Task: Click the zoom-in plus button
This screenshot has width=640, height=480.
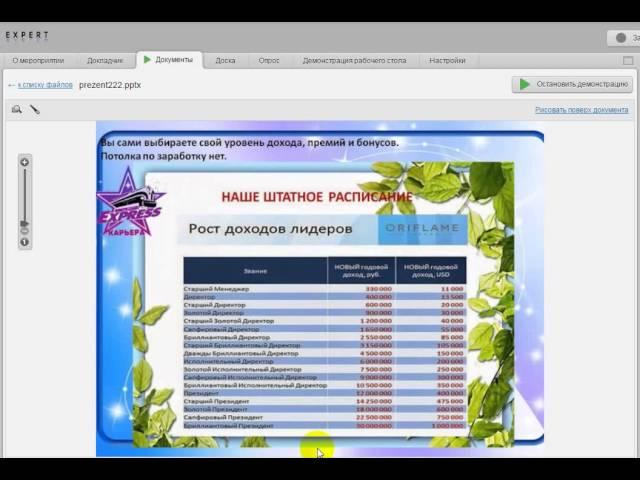Action: point(24,162)
